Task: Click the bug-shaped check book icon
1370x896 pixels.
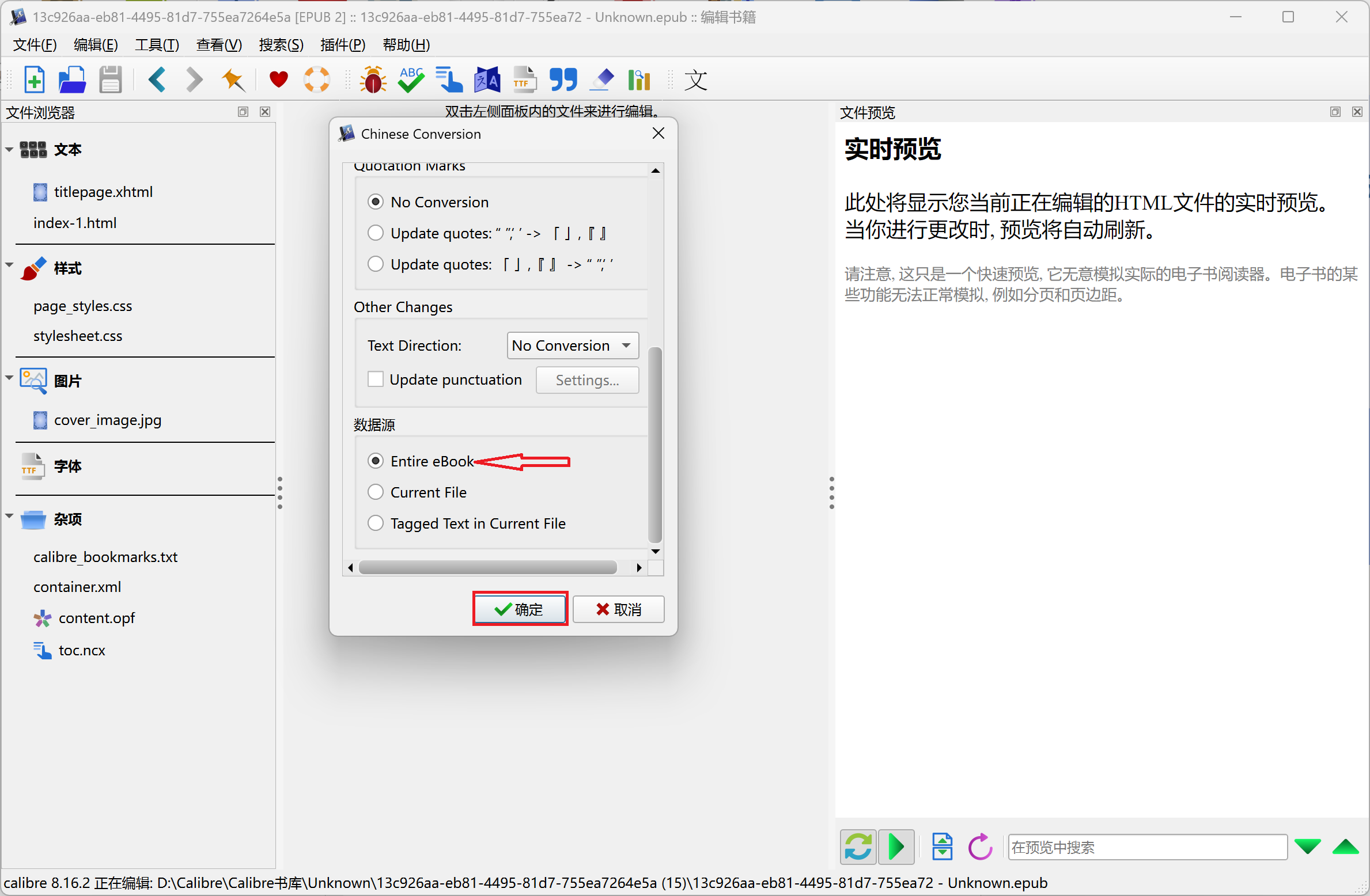Action: click(373, 79)
